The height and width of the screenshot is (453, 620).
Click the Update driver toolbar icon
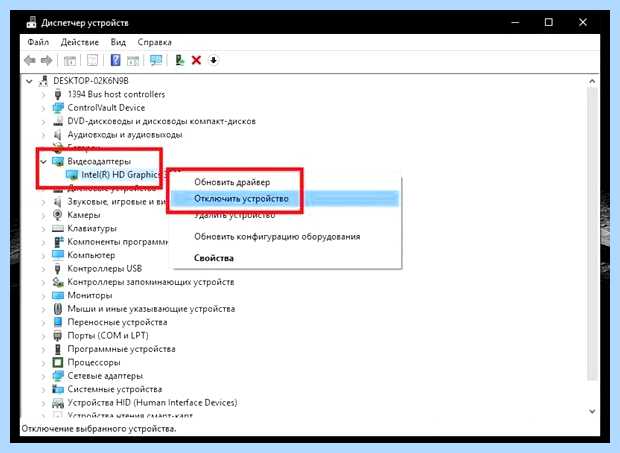[x=180, y=60]
